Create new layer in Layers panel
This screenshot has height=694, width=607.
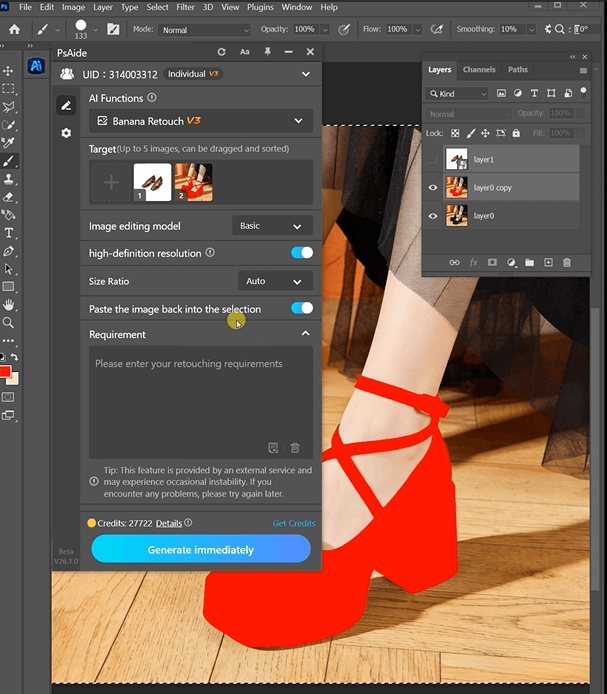pos(548,262)
